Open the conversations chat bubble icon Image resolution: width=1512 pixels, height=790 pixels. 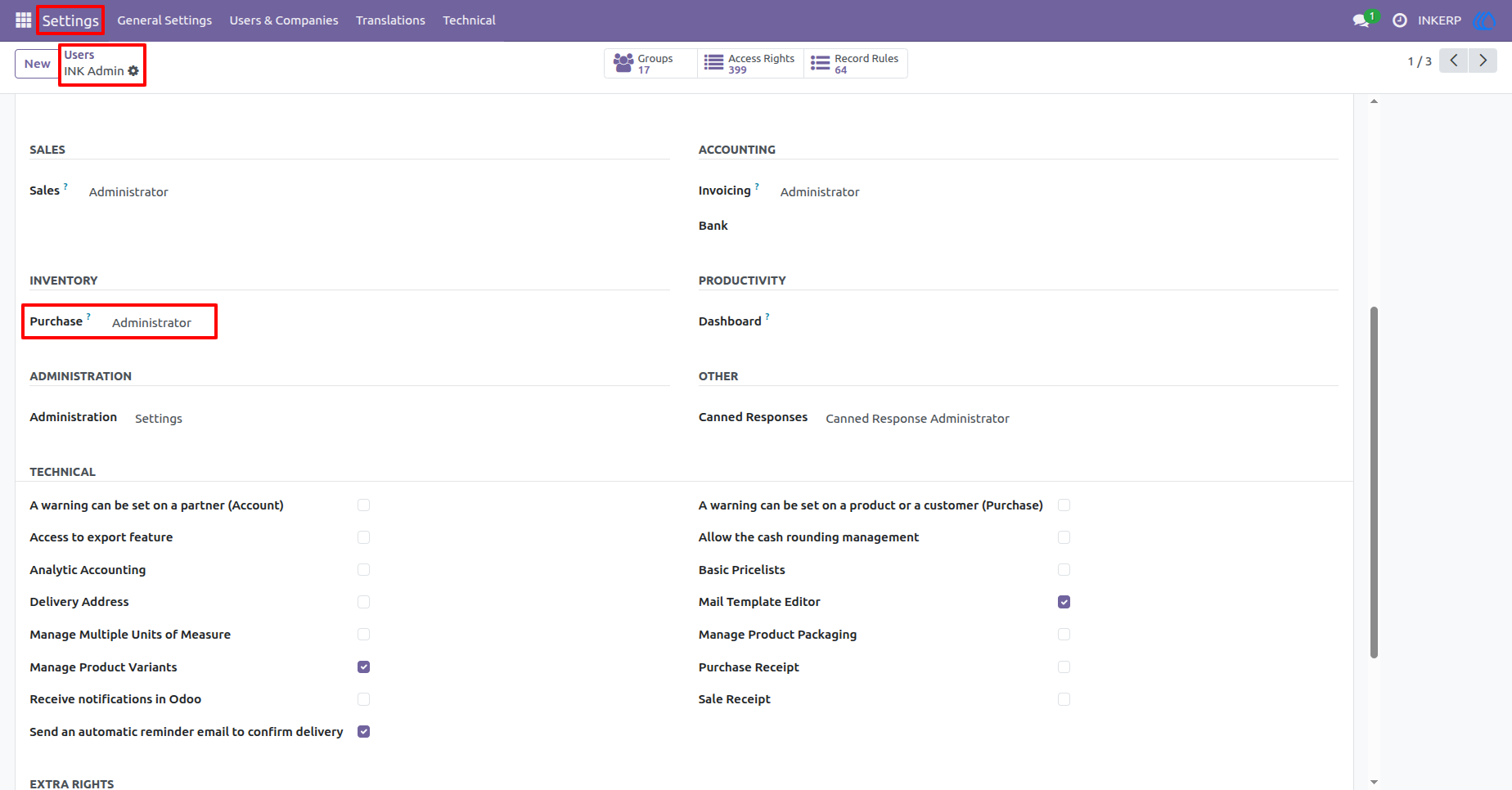1361,20
